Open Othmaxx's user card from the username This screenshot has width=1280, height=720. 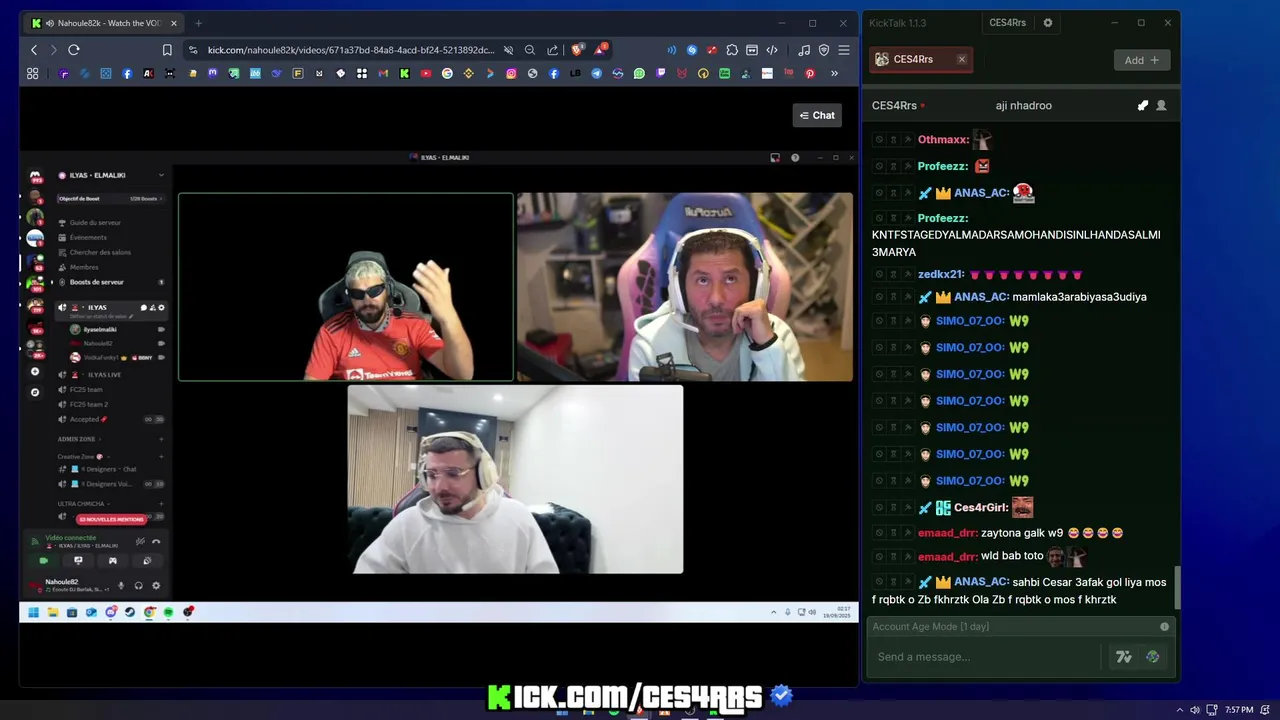(943, 140)
